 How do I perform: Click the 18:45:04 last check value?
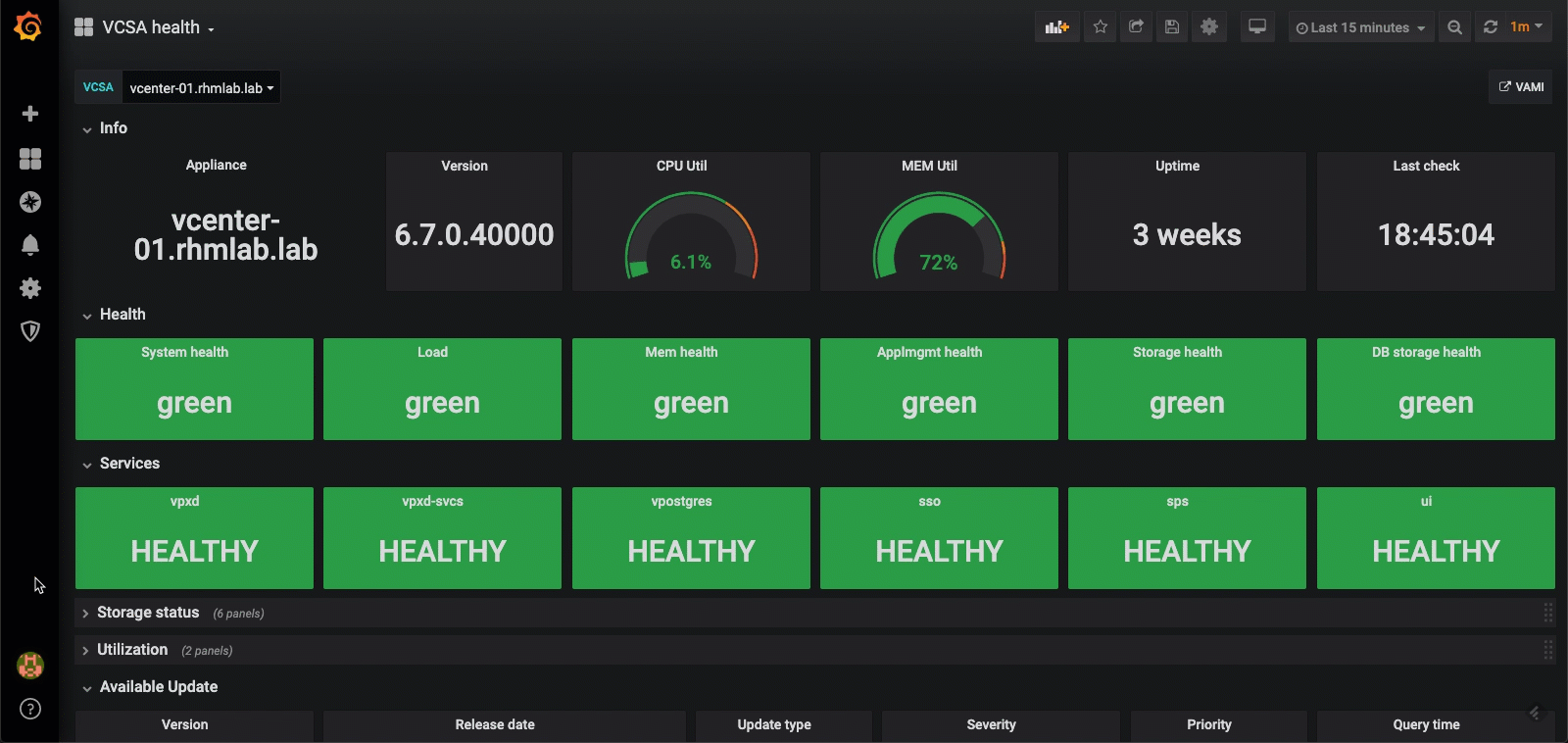pos(1436,235)
